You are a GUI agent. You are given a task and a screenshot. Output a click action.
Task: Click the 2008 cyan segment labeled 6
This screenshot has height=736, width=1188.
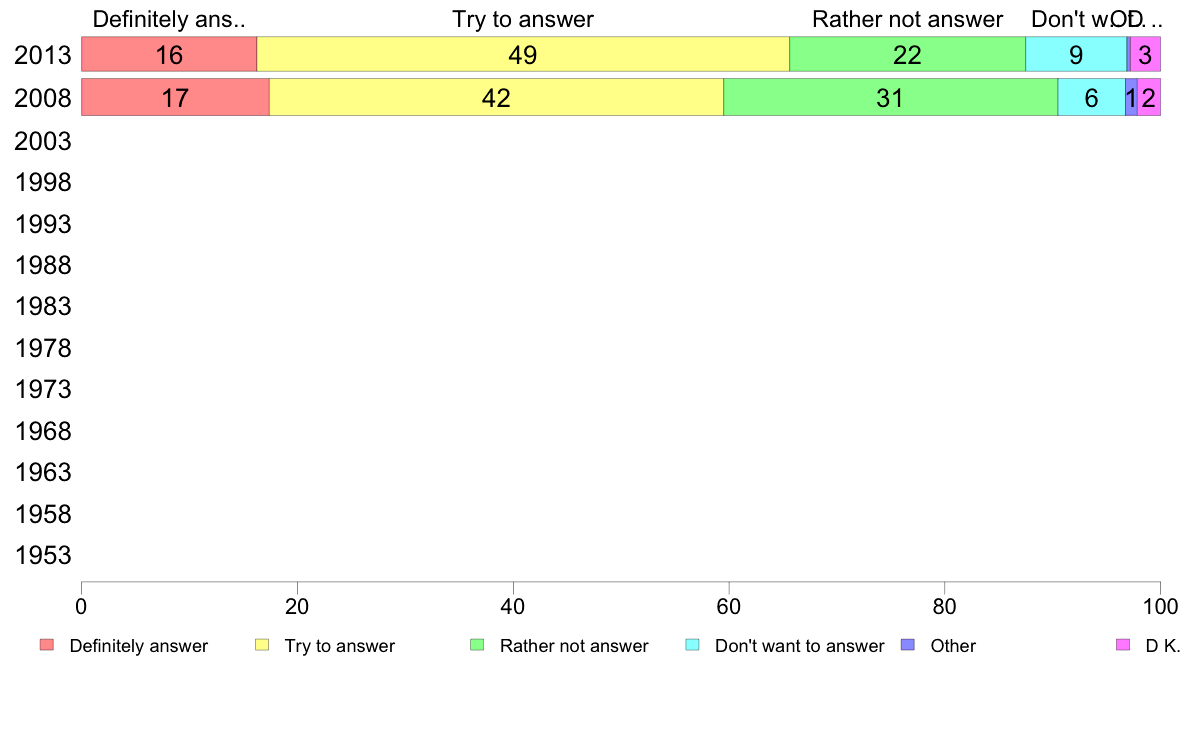(1091, 97)
